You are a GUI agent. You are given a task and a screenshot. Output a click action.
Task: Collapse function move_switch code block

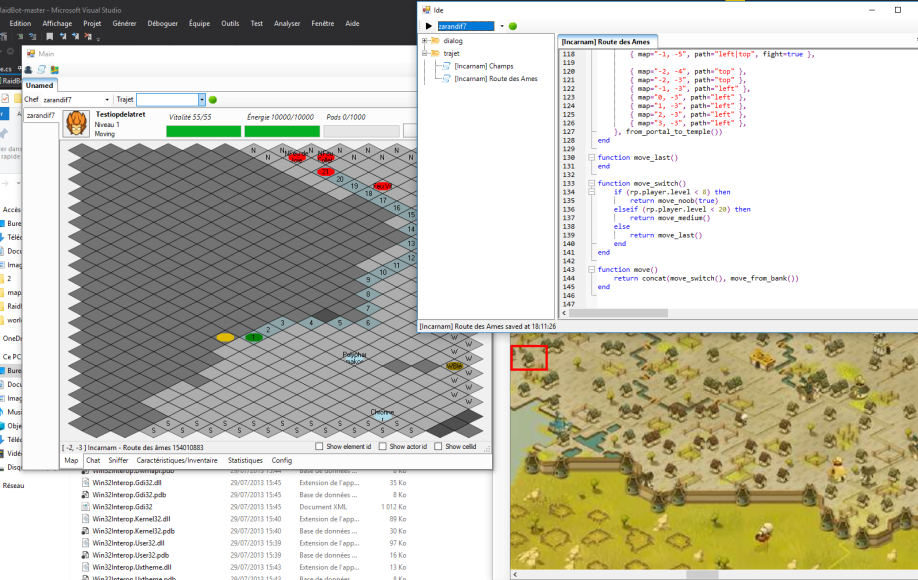pyautogui.click(x=592, y=183)
